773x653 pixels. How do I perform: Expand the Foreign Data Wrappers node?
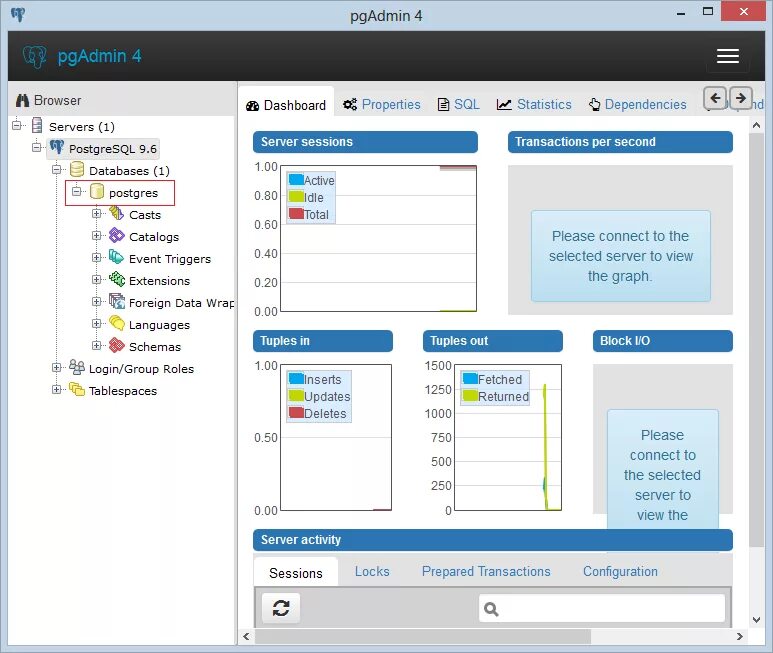(97, 301)
